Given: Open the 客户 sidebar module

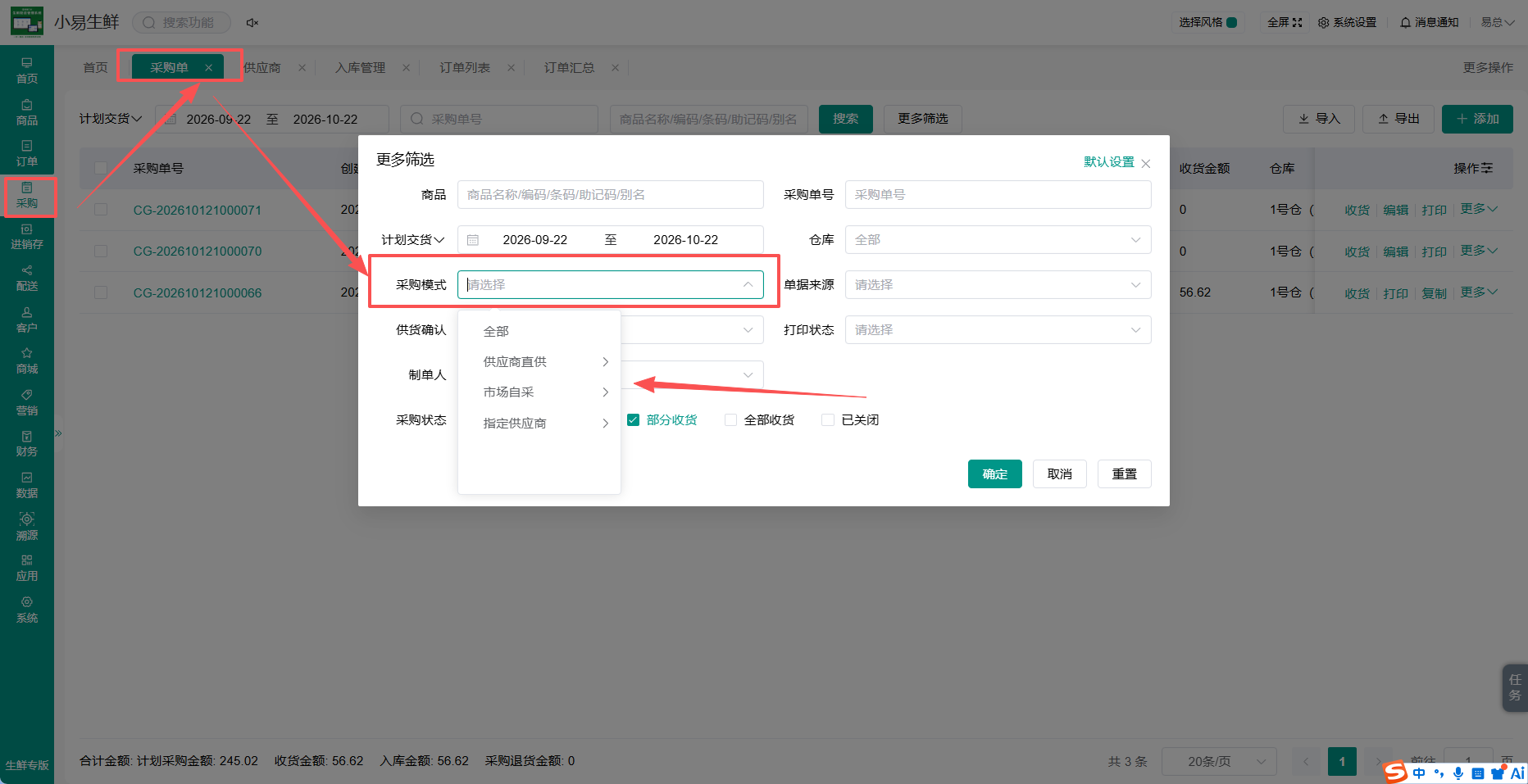Looking at the screenshot, I should tap(27, 319).
